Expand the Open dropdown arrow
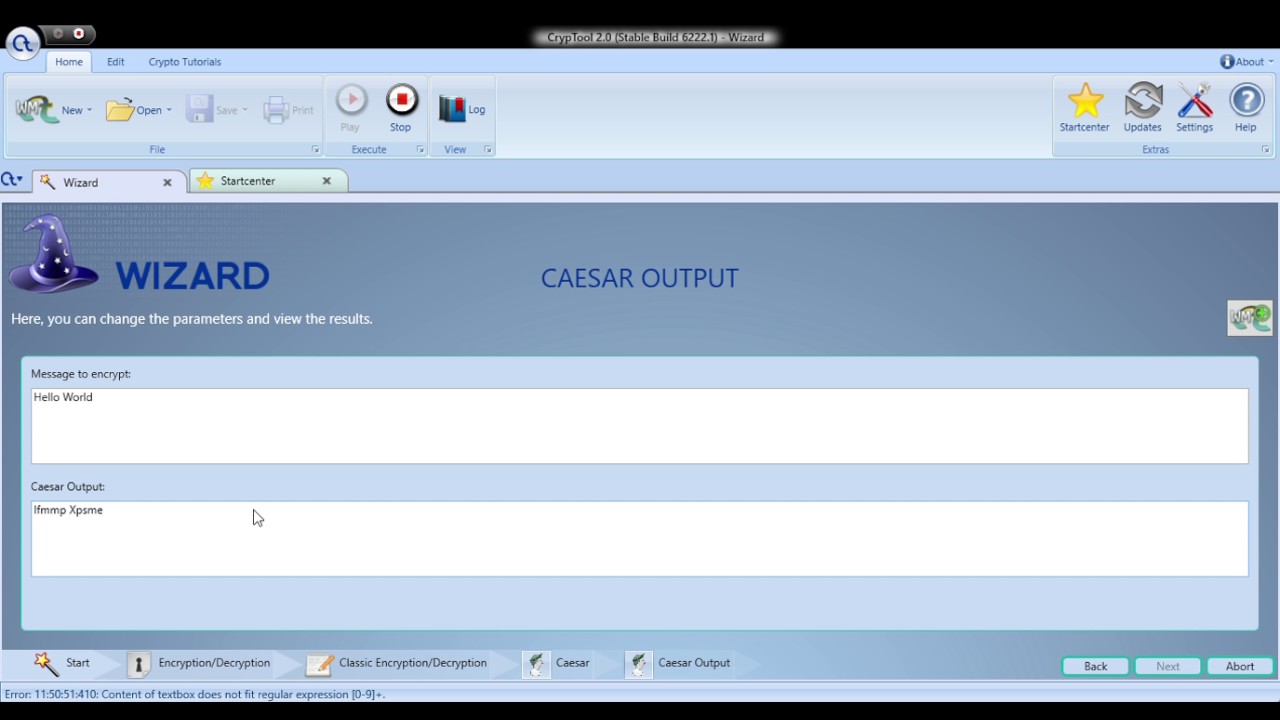The height and width of the screenshot is (720, 1280). point(169,110)
